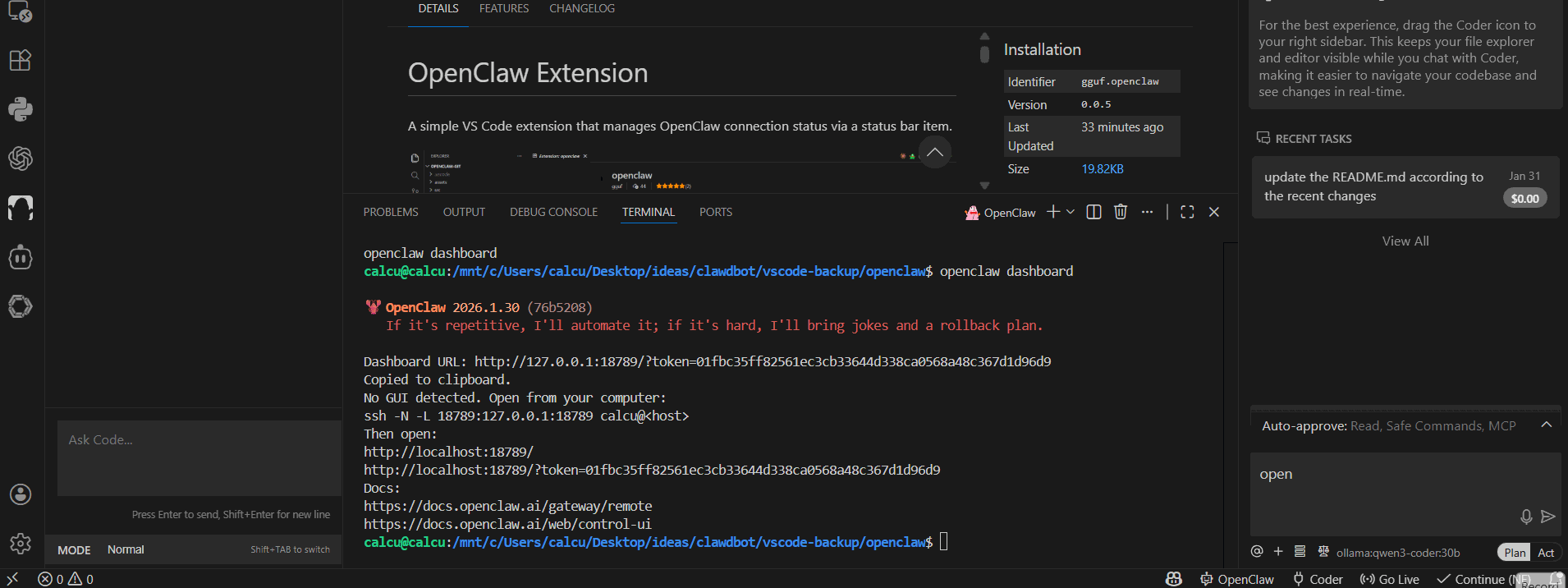This screenshot has height=588, width=1568.
Task: Open the robot-face Cline sidebar icon
Action: pos(20,257)
